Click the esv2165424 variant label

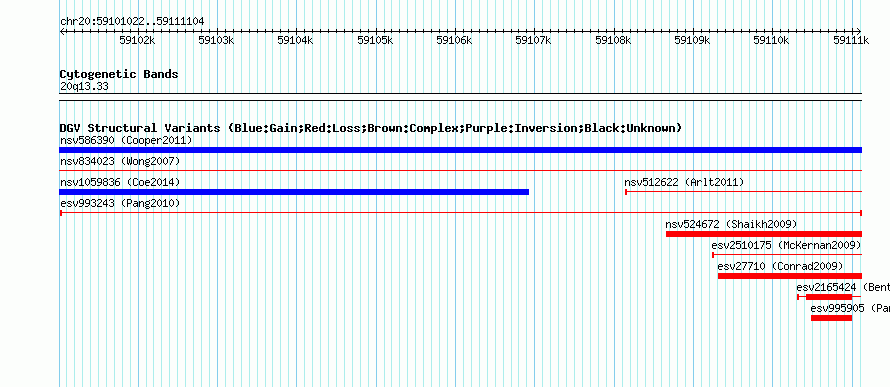click(843, 287)
